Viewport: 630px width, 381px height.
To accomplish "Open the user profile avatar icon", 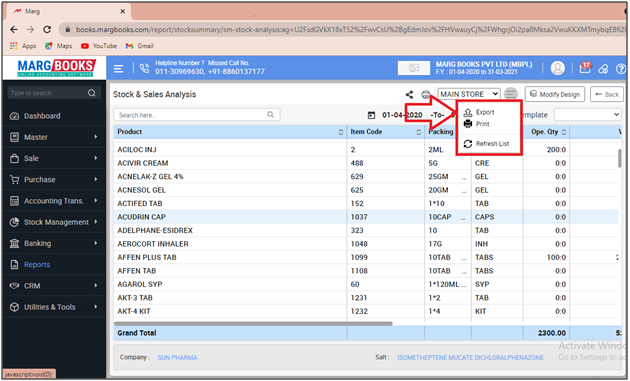I will [x=558, y=68].
